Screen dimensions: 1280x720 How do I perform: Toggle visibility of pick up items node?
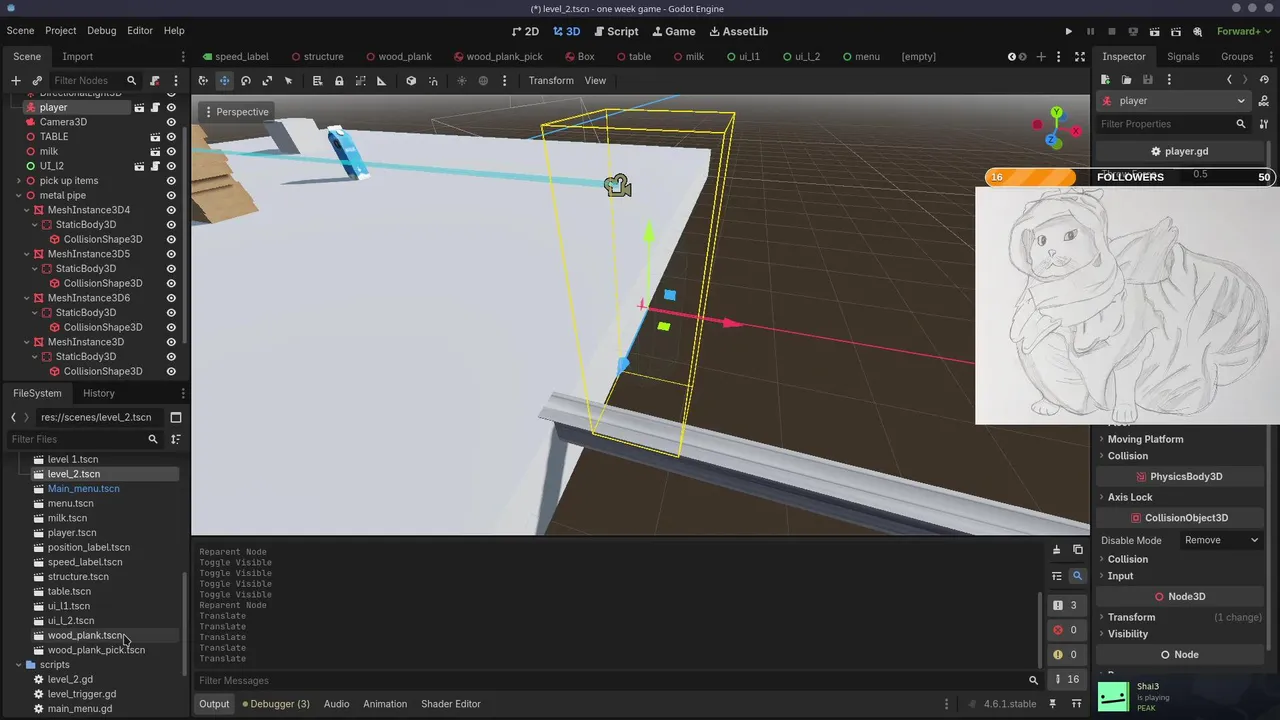click(x=171, y=181)
